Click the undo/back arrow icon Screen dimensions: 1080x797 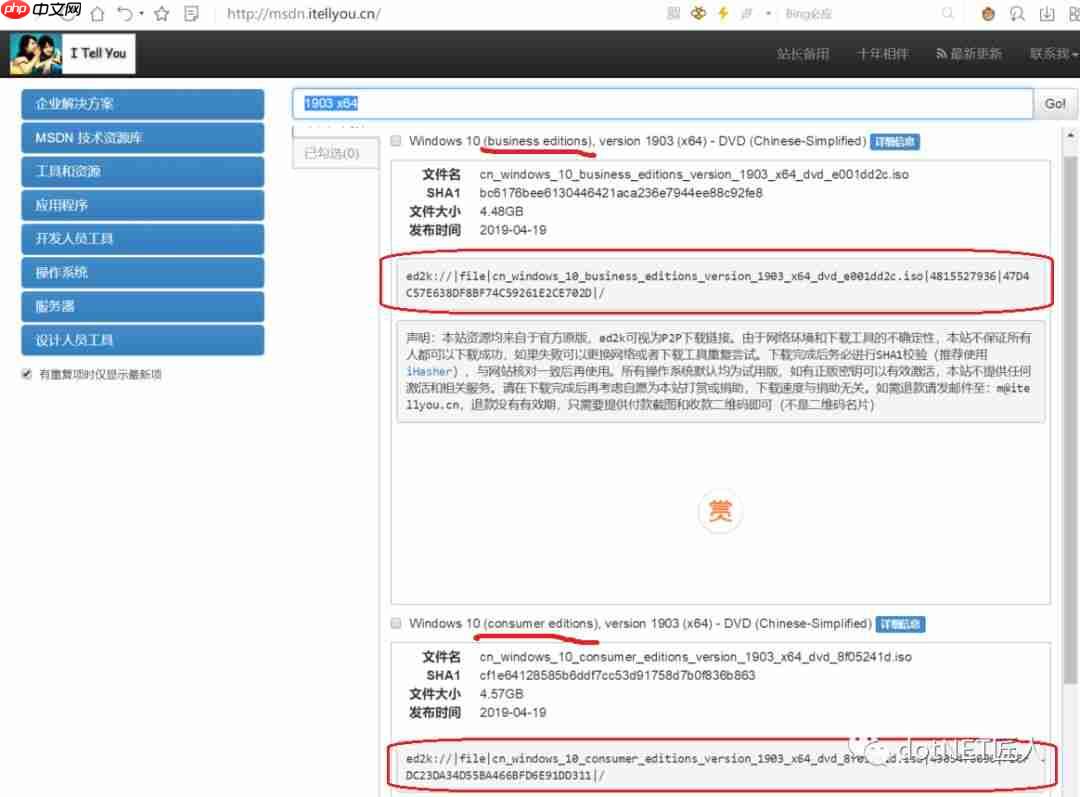pyautogui.click(x=125, y=14)
